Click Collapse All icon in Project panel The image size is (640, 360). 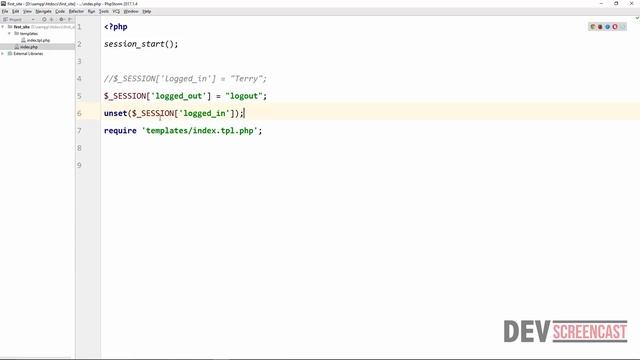point(51,19)
